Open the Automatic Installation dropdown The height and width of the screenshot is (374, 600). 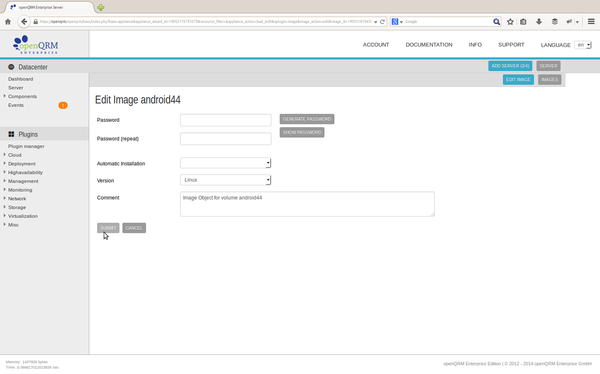pyautogui.click(x=225, y=163)
